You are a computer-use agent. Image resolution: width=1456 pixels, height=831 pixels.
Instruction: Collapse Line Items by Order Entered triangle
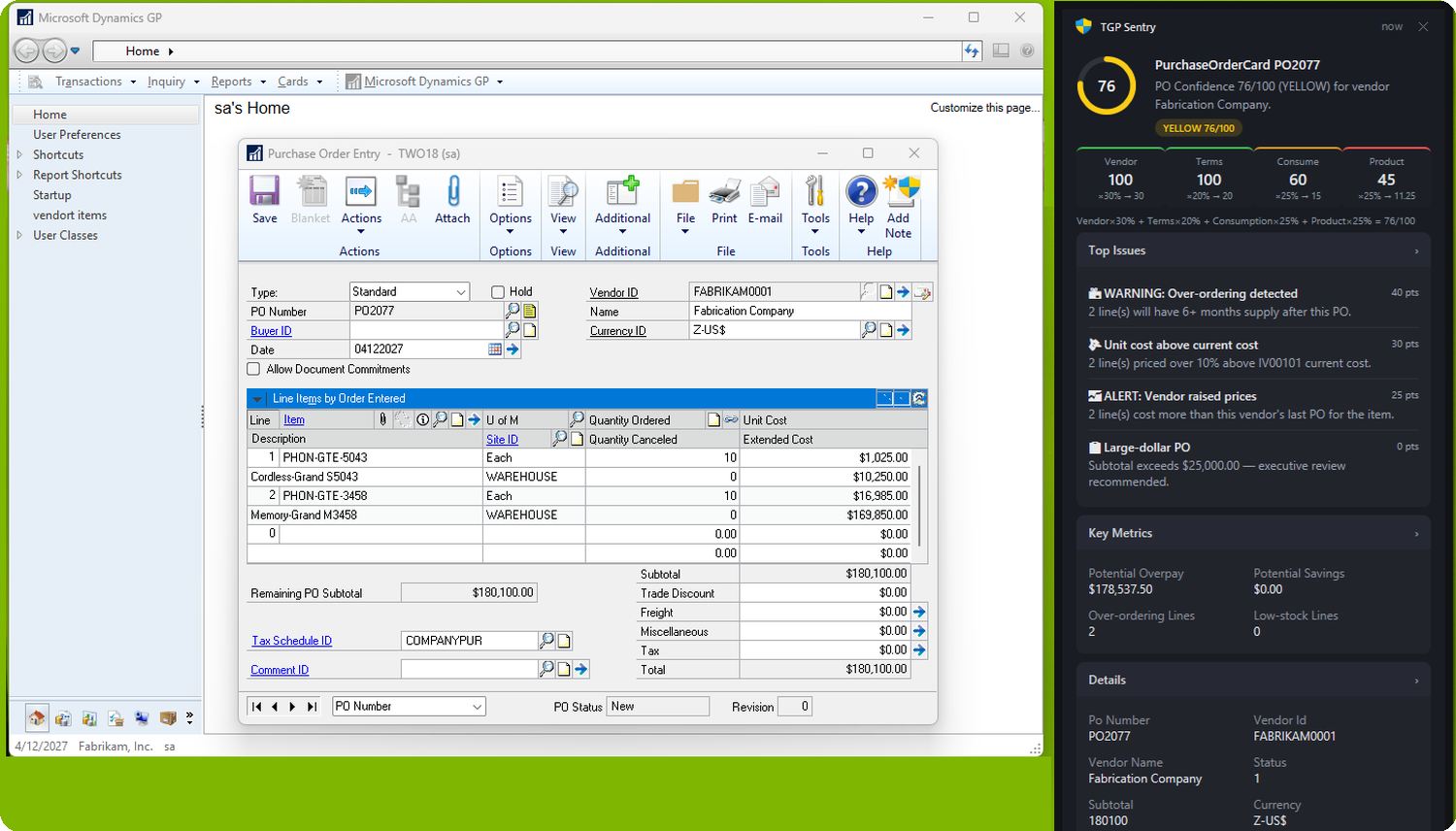[257, 399]
